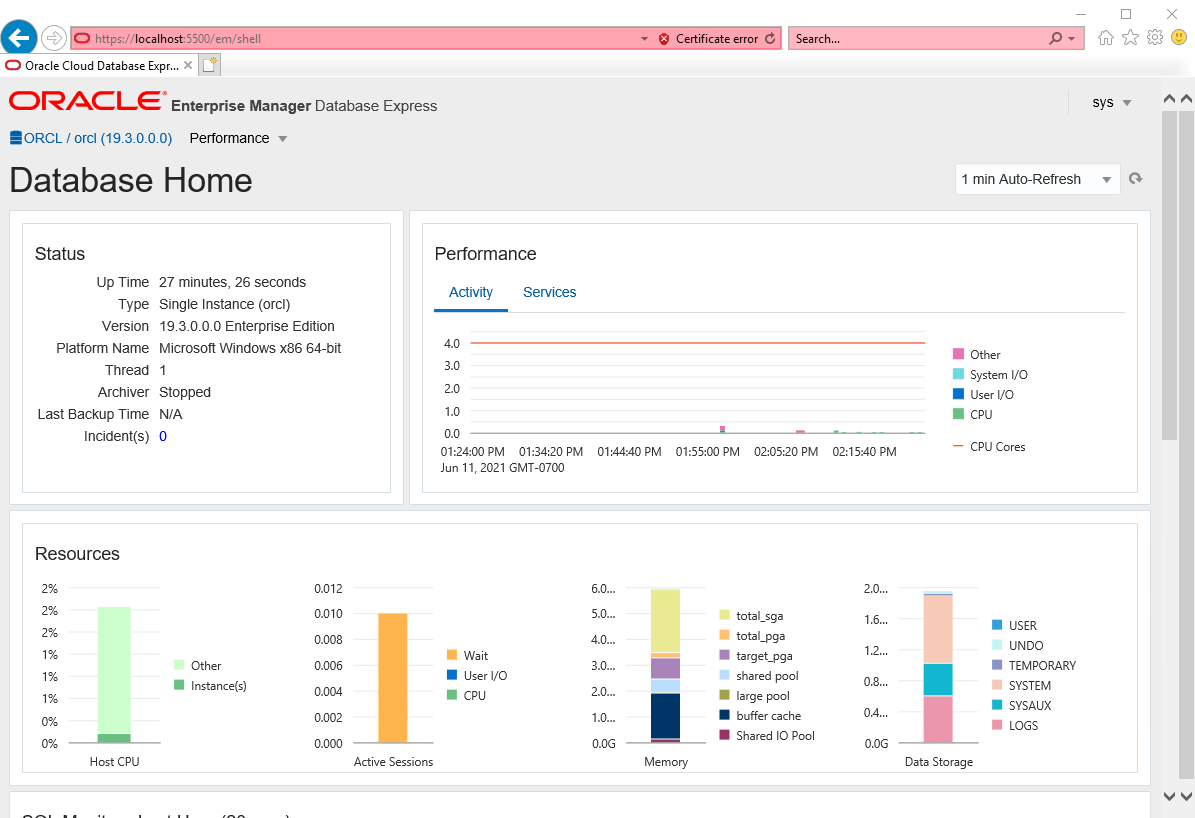Click the browser Home icon

coord(1106,37)
